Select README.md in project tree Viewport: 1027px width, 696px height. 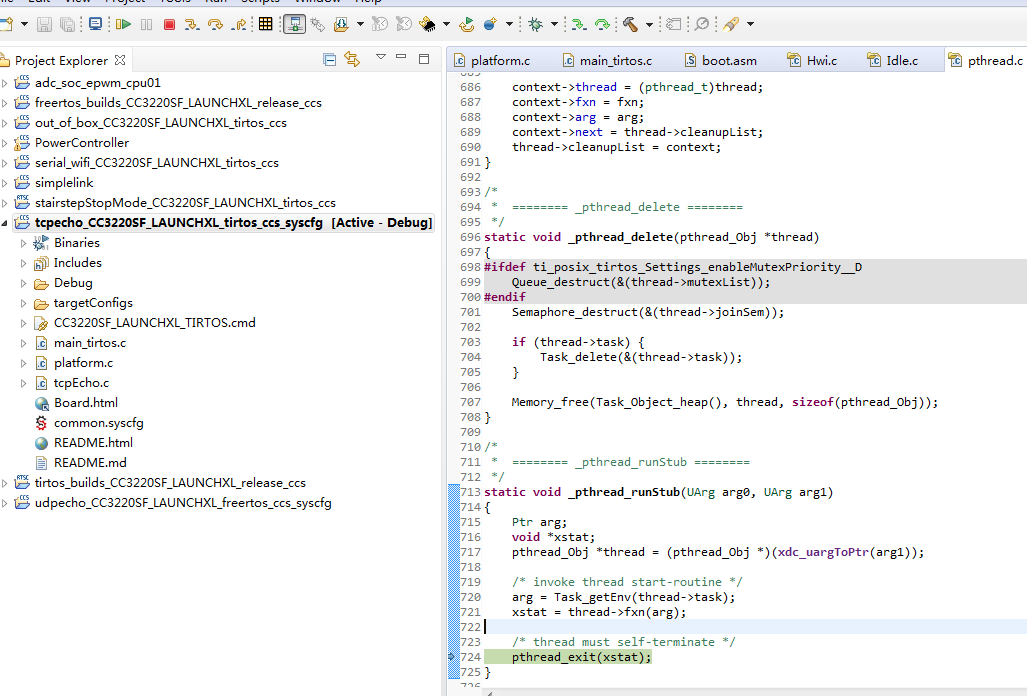(x=90, y=463)
